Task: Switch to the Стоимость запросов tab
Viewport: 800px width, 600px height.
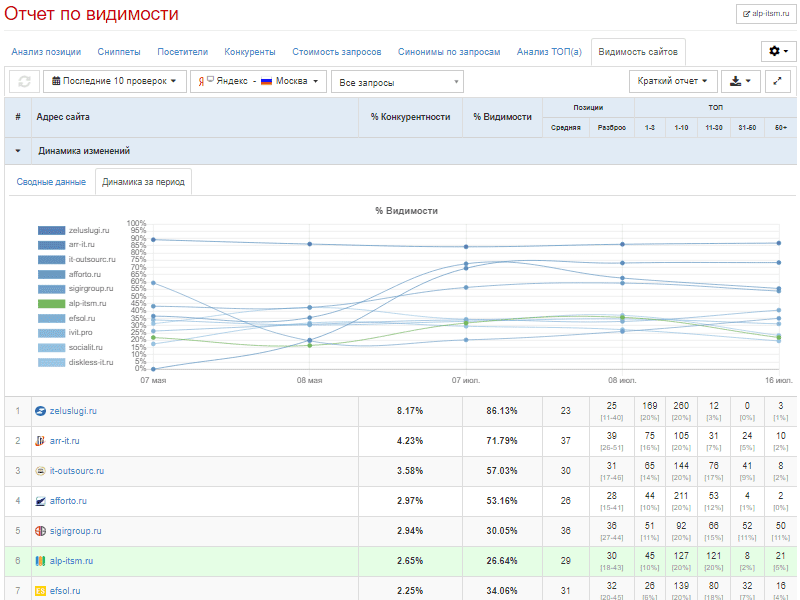Action: (337, 52)
